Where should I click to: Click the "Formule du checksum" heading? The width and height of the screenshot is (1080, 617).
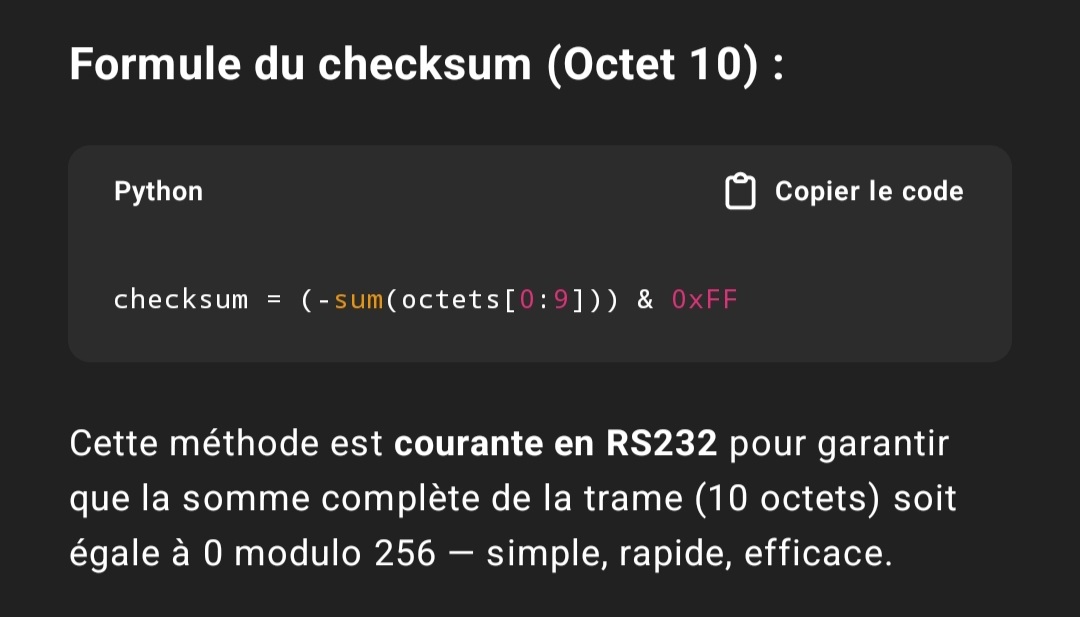(x=300, y=65)
